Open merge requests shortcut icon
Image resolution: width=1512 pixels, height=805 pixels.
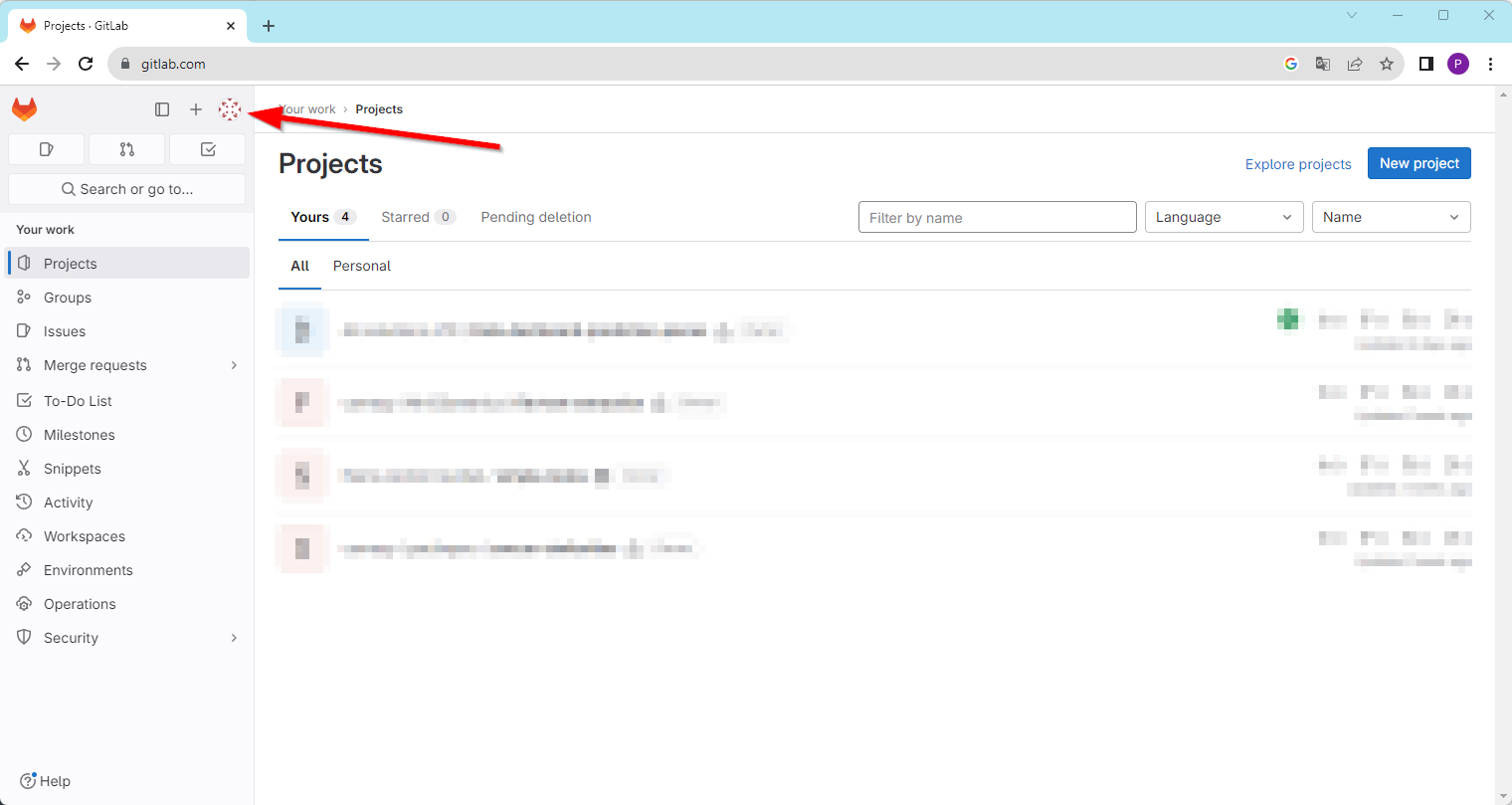tap(126, 149)
